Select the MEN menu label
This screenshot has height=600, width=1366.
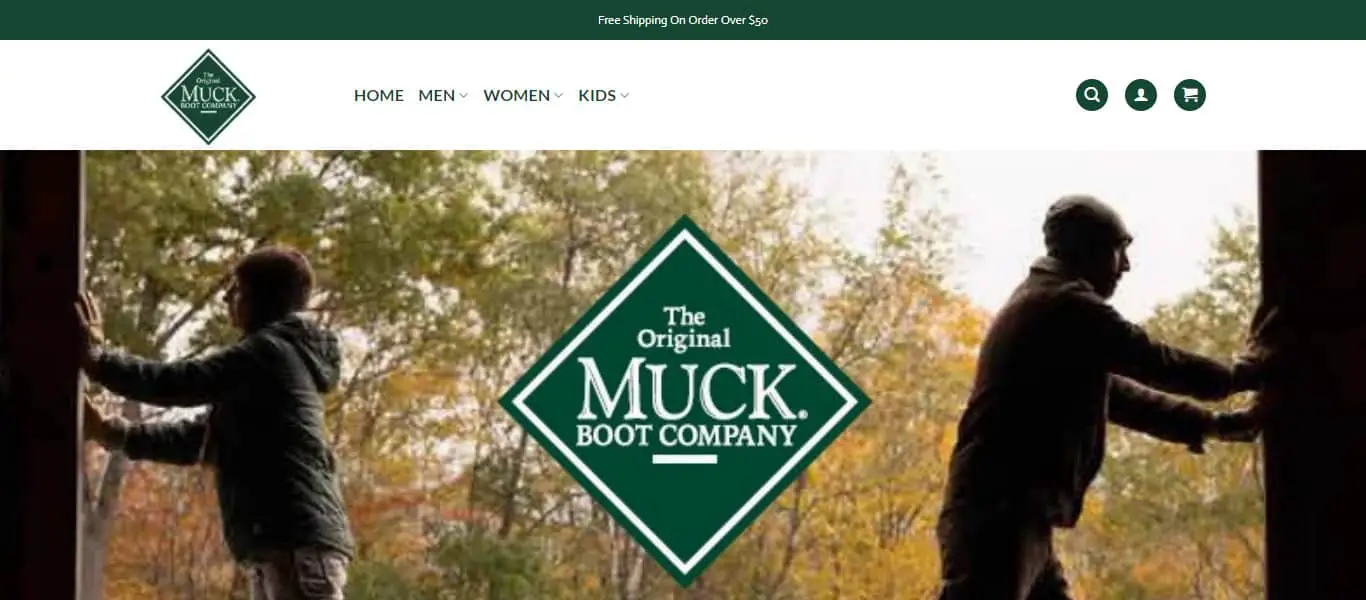click(x=436, y=95)
